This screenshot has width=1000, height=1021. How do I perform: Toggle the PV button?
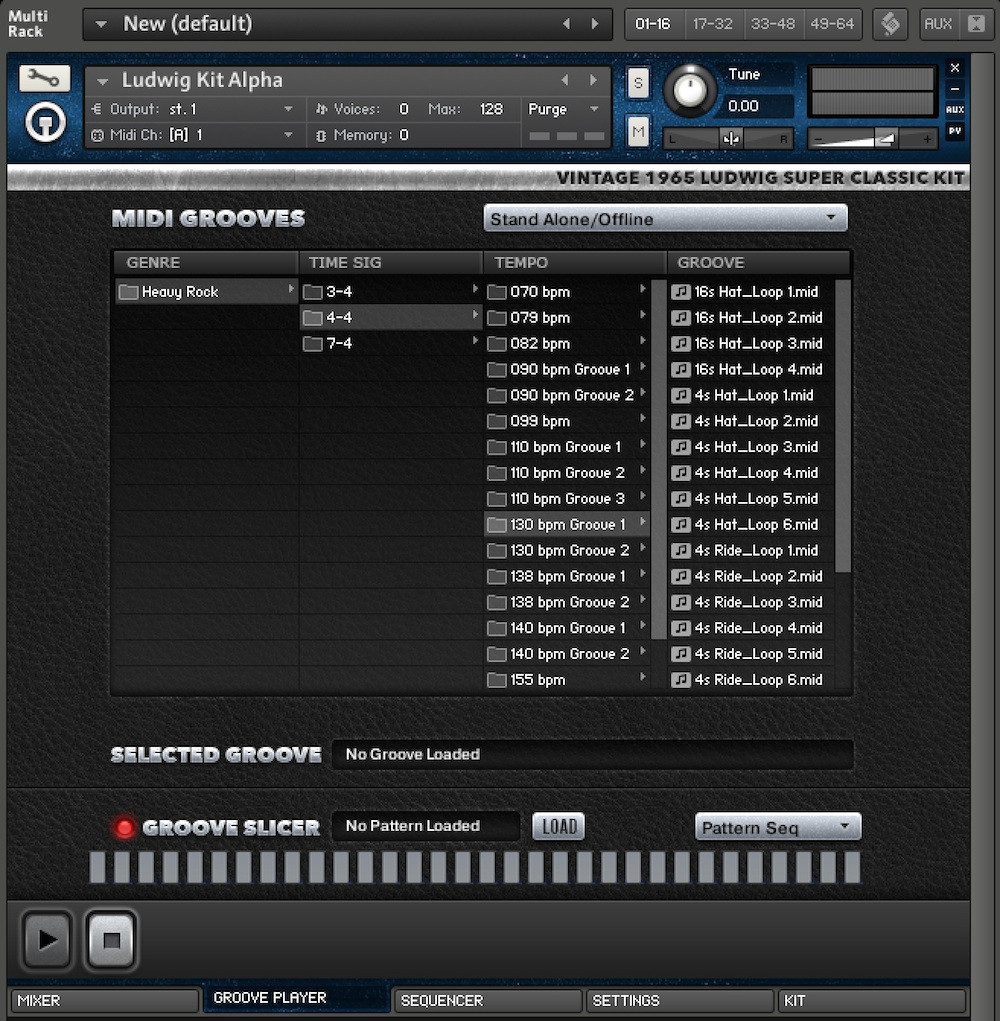[x=954, y=131]
